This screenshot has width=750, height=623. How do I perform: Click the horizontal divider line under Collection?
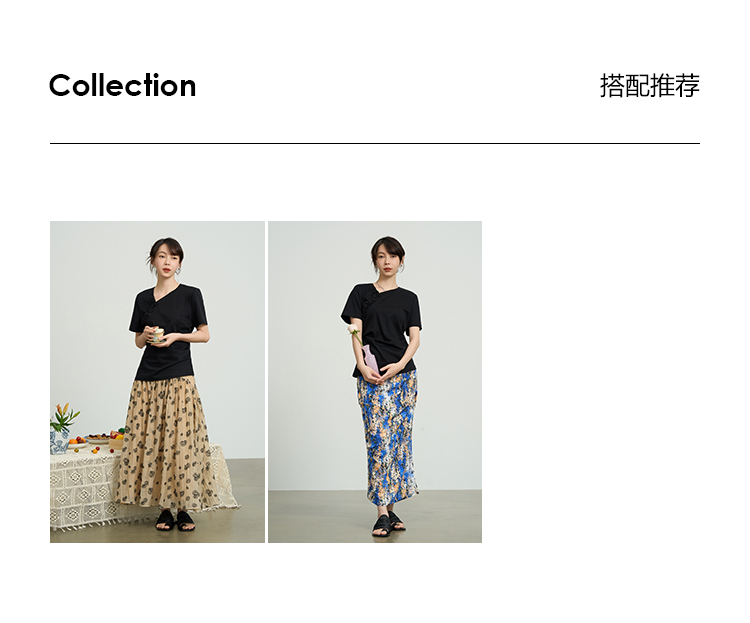tap(375, 143)
